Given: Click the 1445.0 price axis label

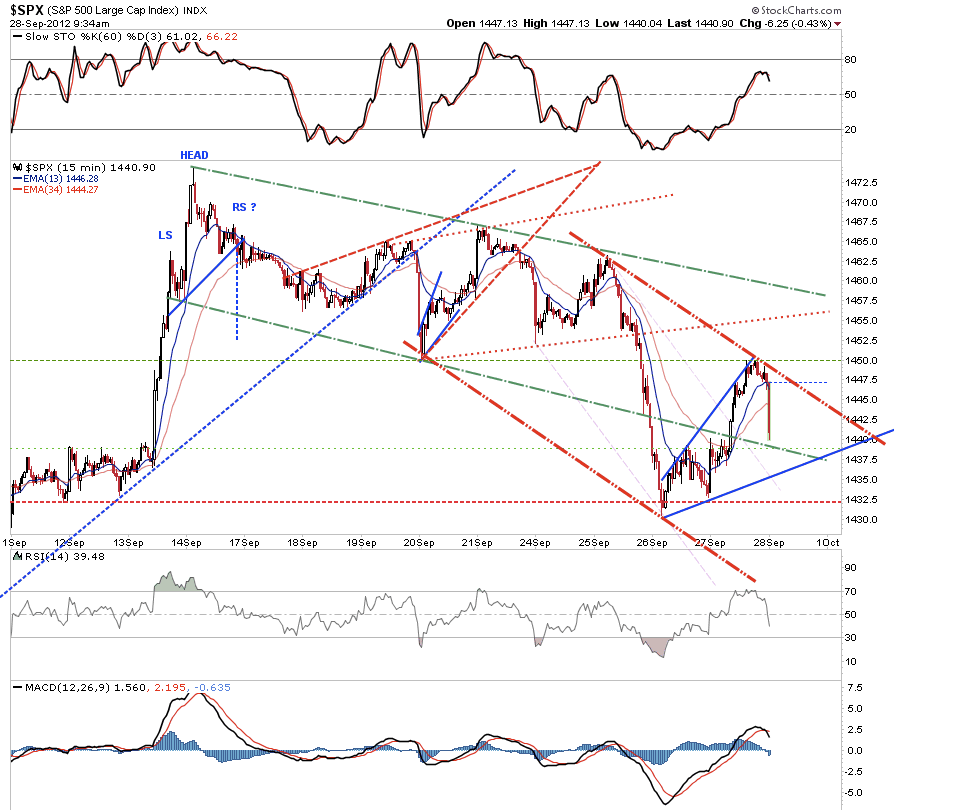Looking at the screenshot, I should (861, 399).
